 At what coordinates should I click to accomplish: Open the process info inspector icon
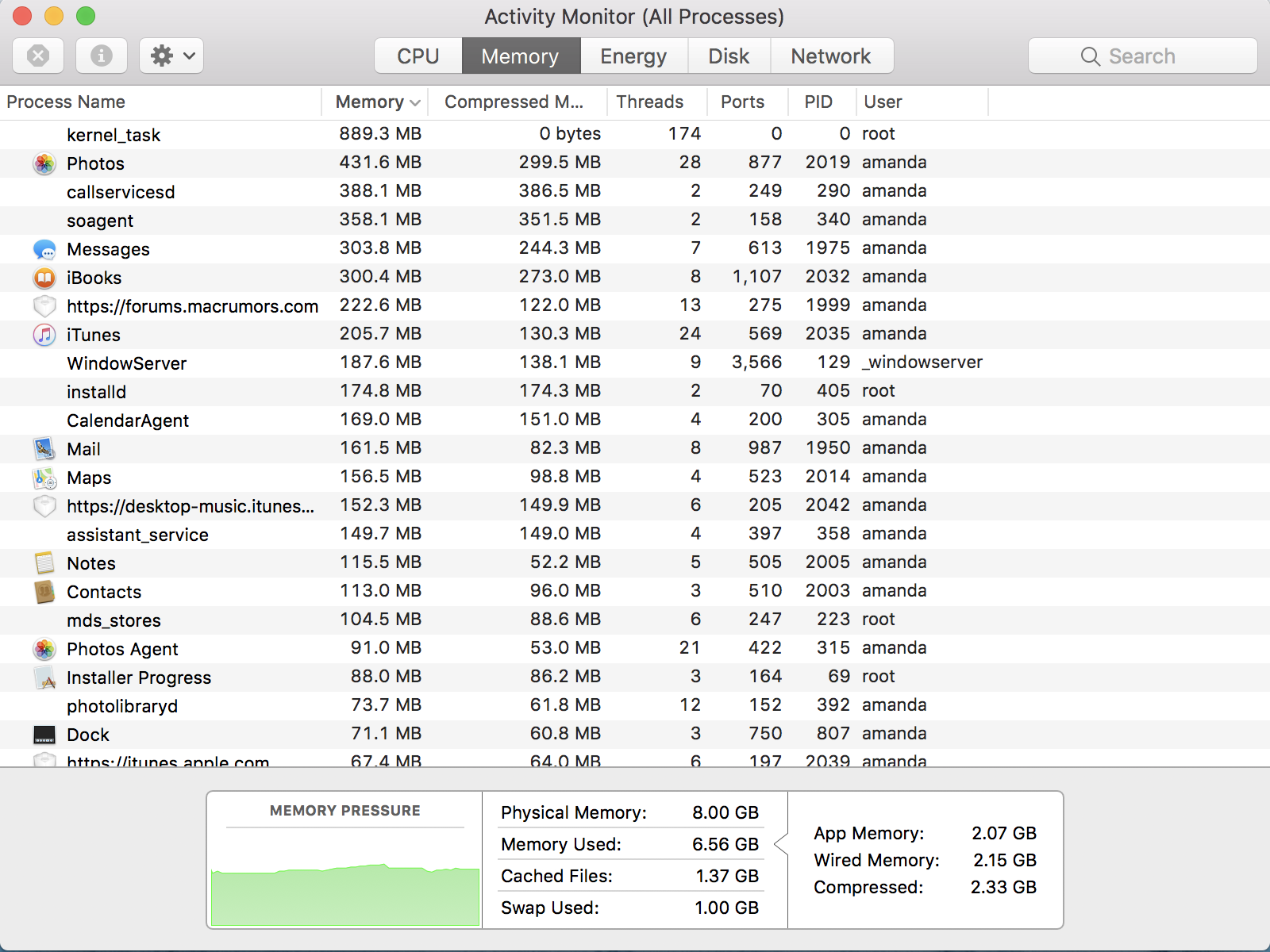click(102, 56)
